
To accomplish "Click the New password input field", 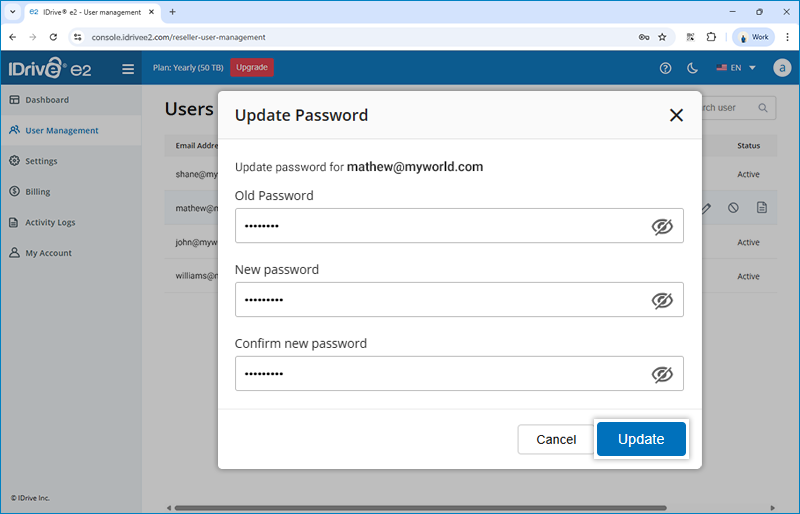I will point(440,300).
